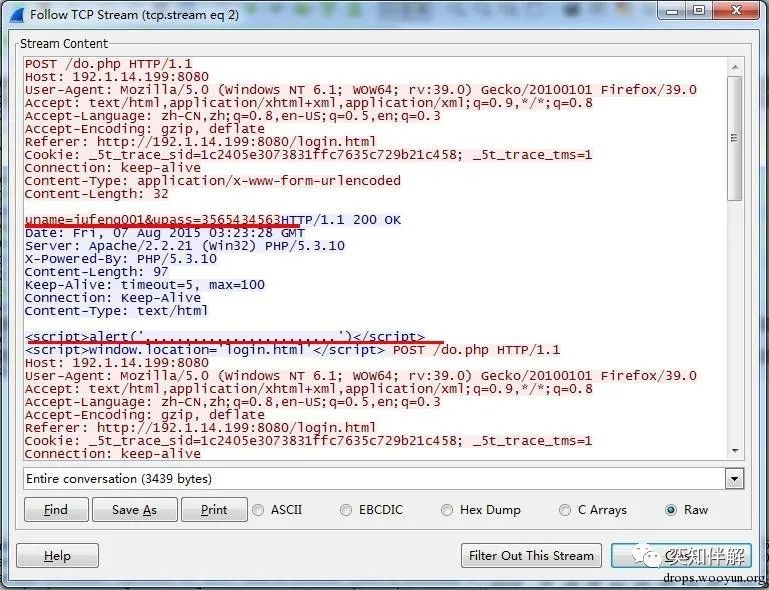This screenshot has width=769, height=590.
Task: Click the 'Keep-Alive: timeout=5, max=100' line
Action: [x=145, y=285]
